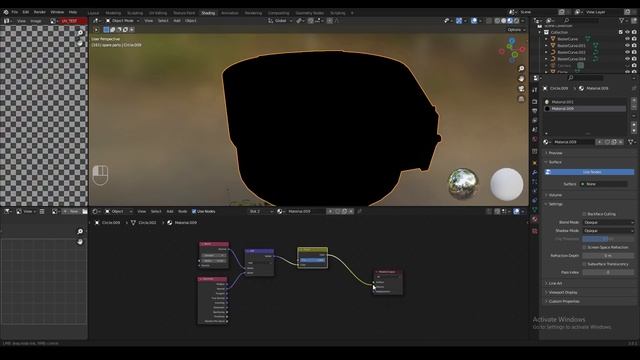Collapse the Settings panel
Viewport: 640px width, 360px height.
(x=556, y=204)
